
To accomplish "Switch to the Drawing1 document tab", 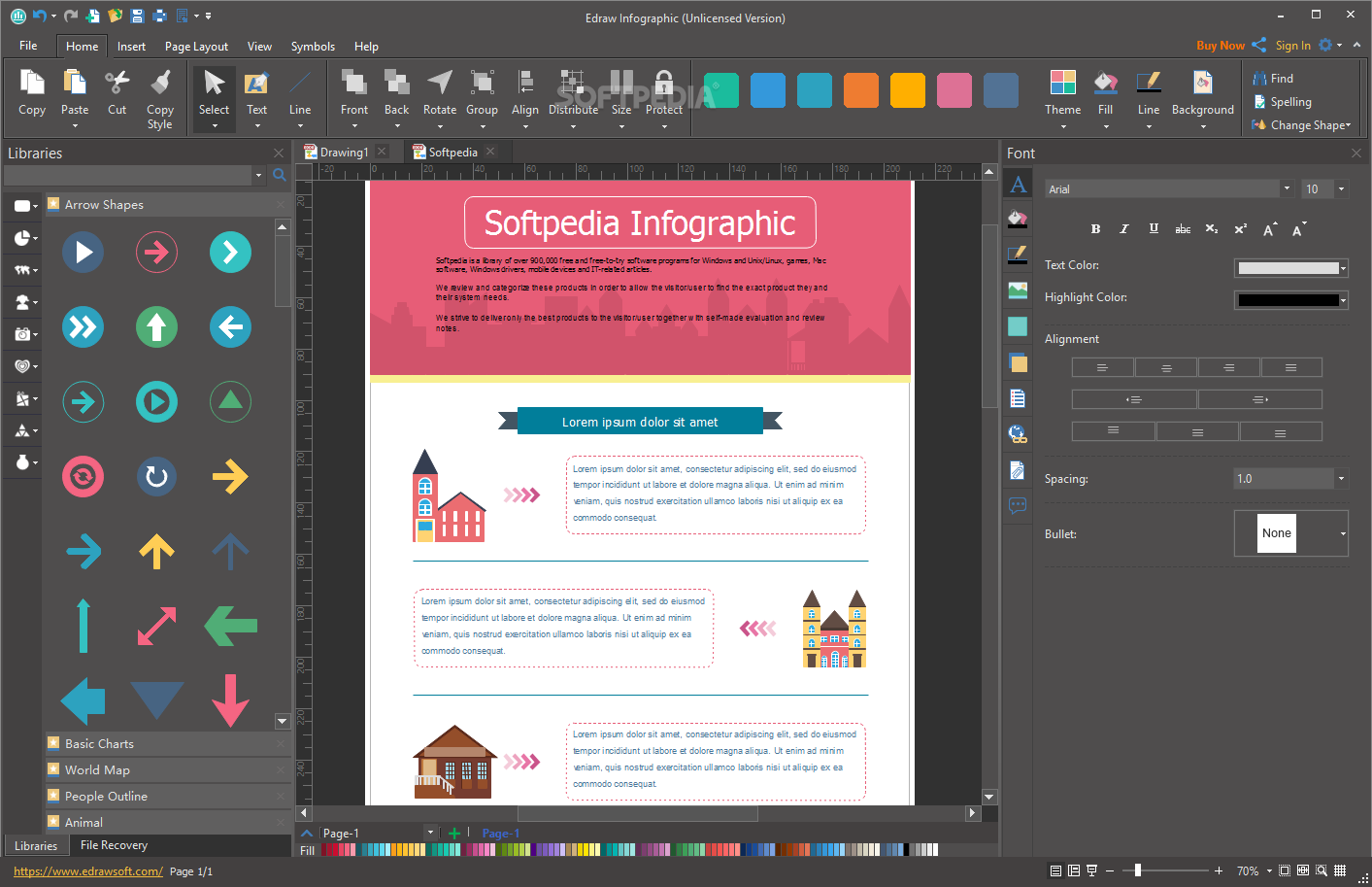I will point(344,153).
